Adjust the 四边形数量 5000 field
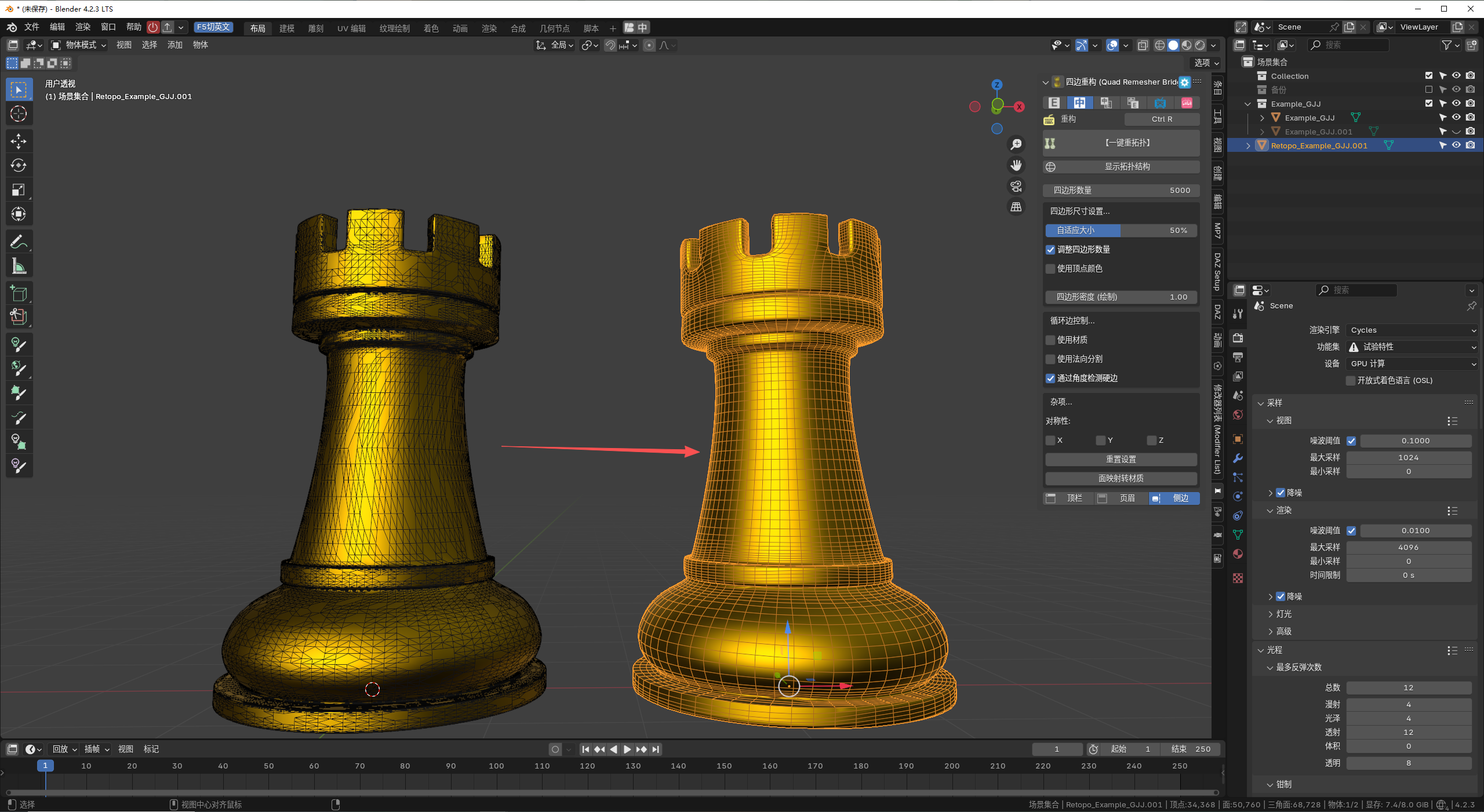 (x=1121, y=191)
